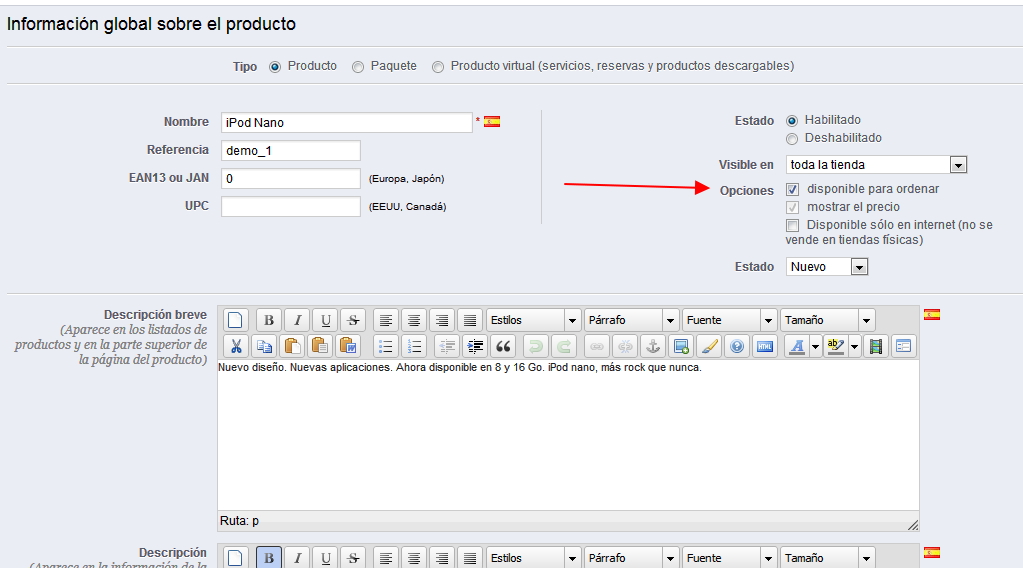This screenshot has height=568, width=1023.
Task: Open Tamaño dropdown in Descripción breve toolbar
Action: 827,320
